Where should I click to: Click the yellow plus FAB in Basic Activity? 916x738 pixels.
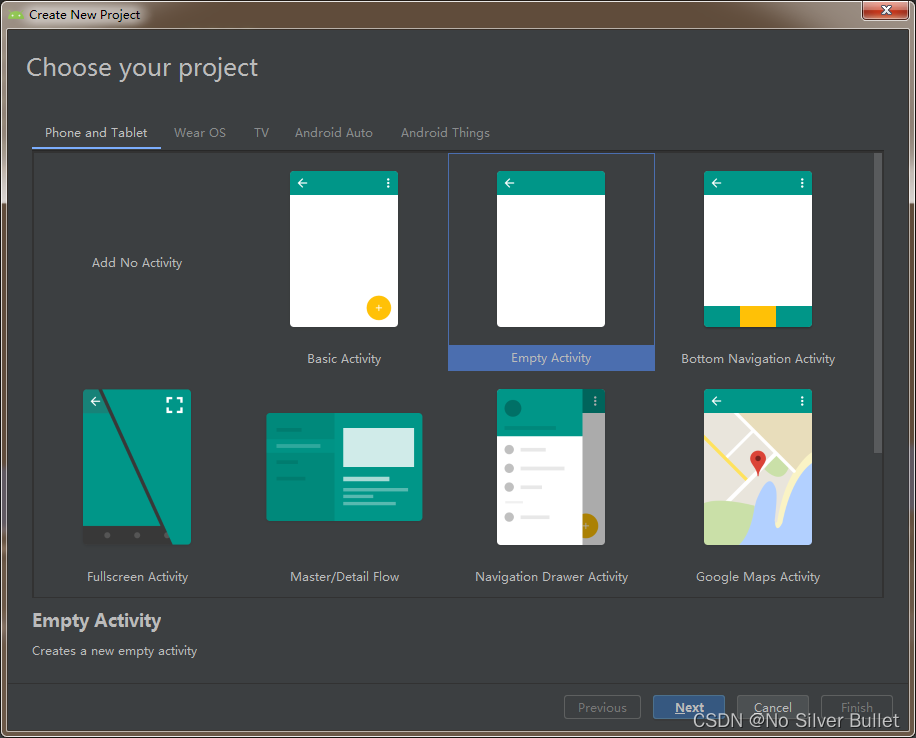[379, 308]
